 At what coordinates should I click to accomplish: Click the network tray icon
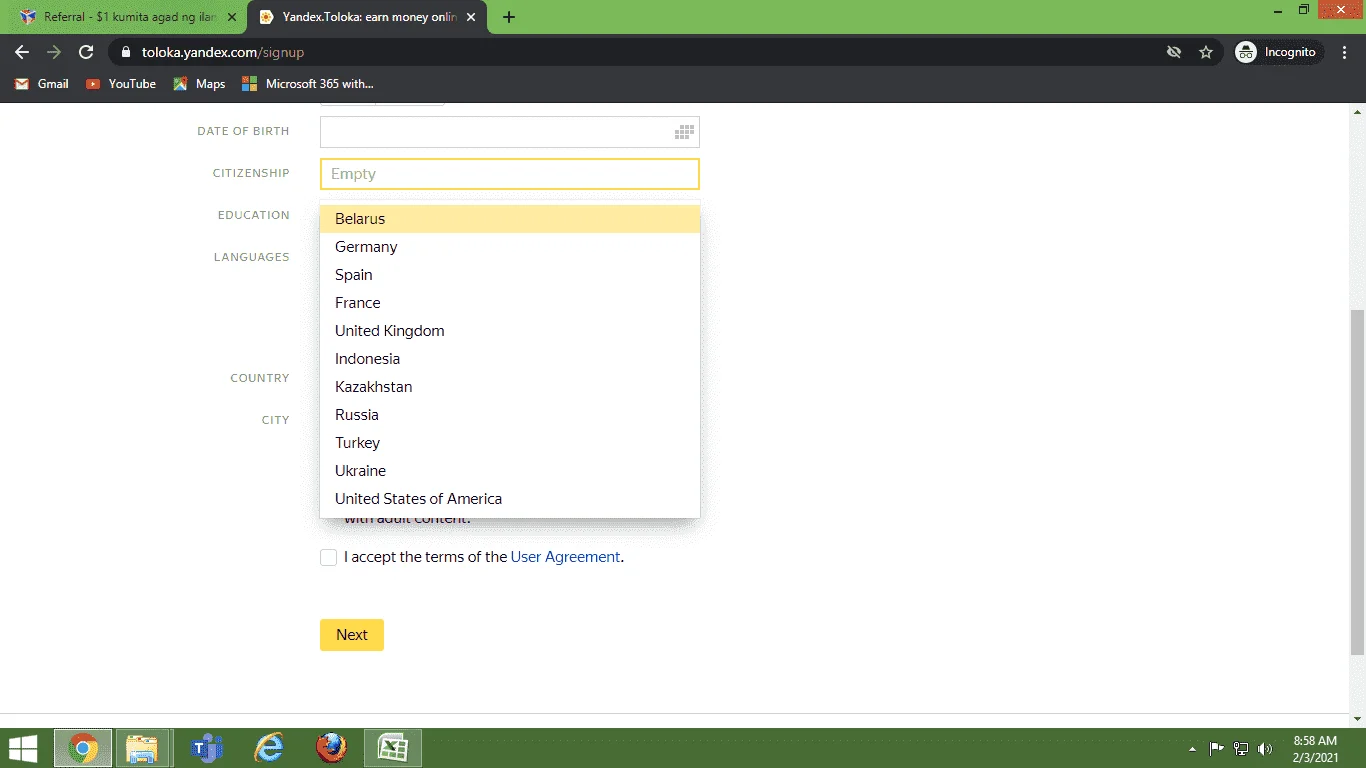[x=1241, y=748]
